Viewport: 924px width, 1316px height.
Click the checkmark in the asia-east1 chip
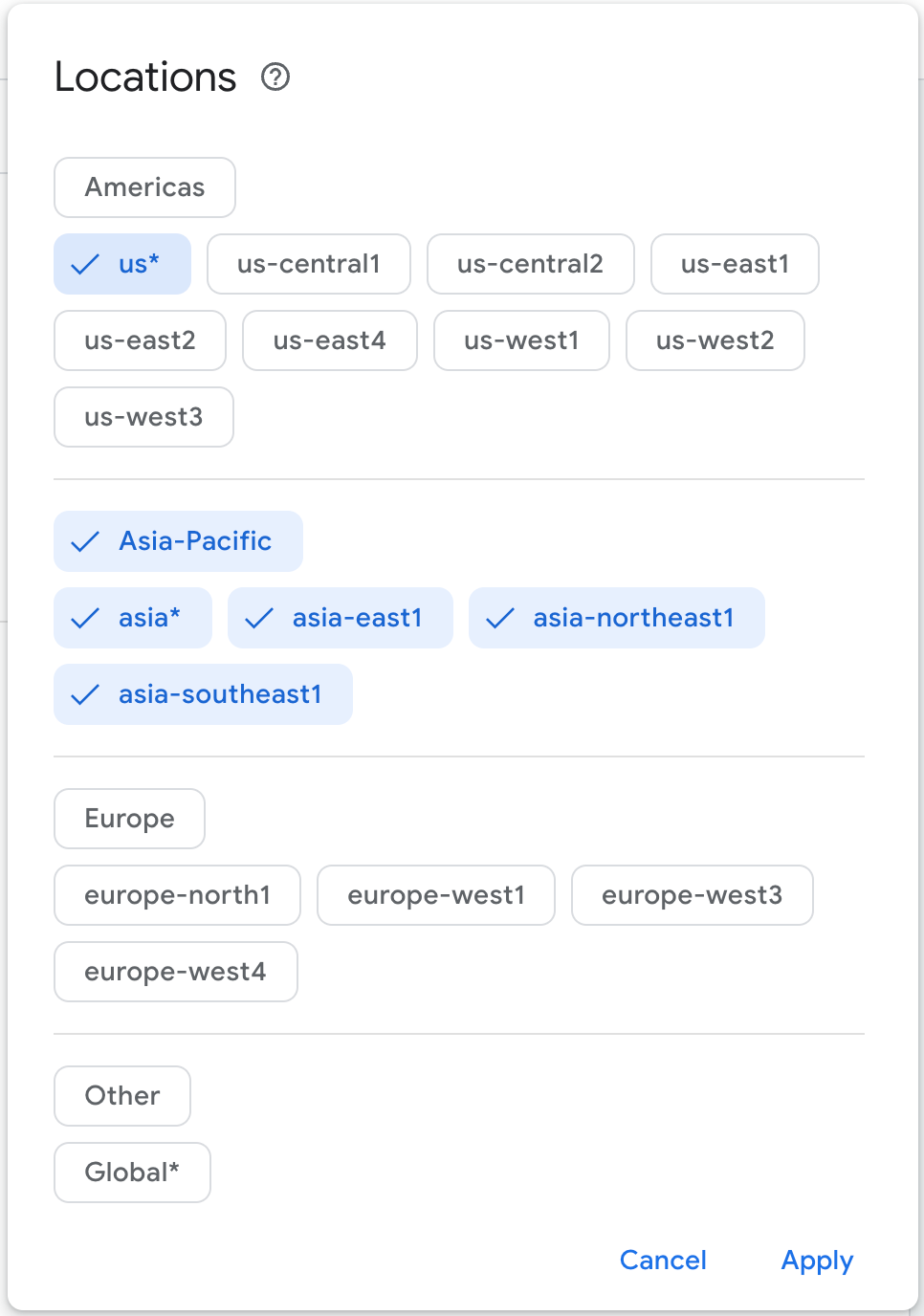258,618
